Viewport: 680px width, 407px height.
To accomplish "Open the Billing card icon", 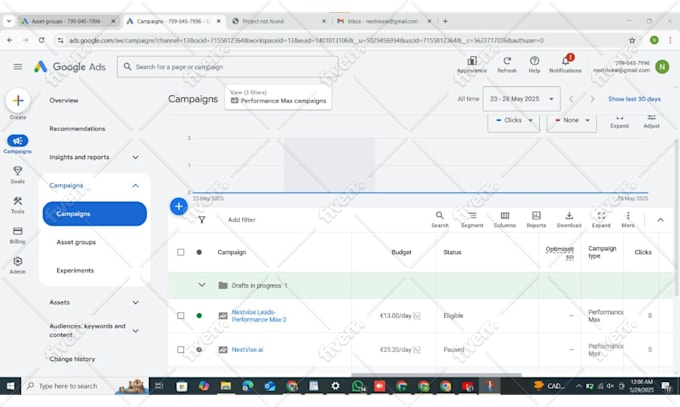I will coord(17,231).
